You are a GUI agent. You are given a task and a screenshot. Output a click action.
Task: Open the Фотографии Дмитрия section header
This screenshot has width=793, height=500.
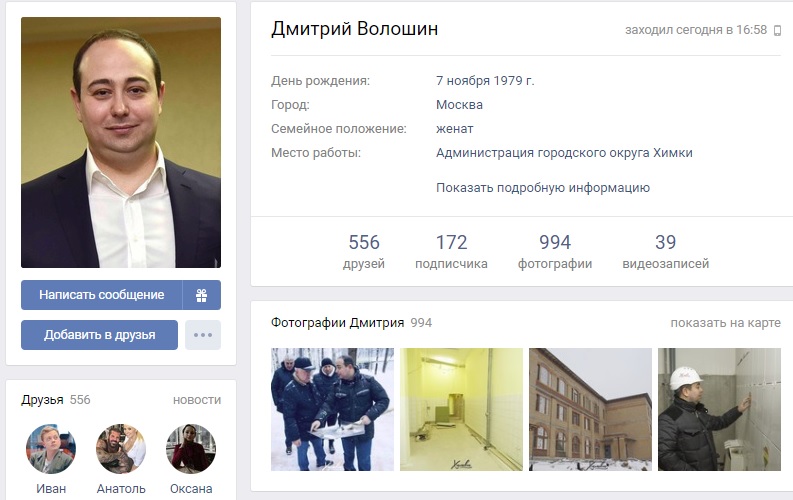[x=337, y=323]
